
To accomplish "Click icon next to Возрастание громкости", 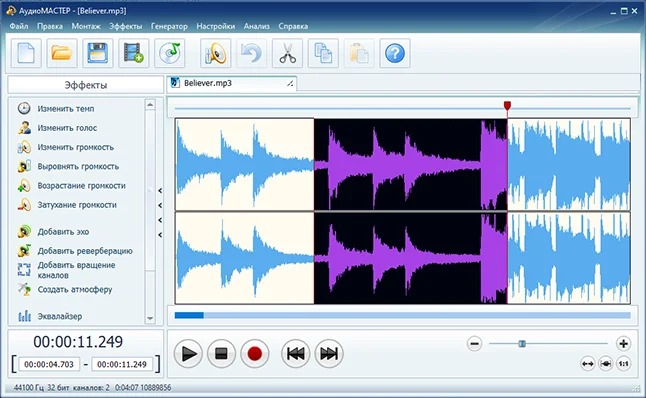I will (24, 185).
